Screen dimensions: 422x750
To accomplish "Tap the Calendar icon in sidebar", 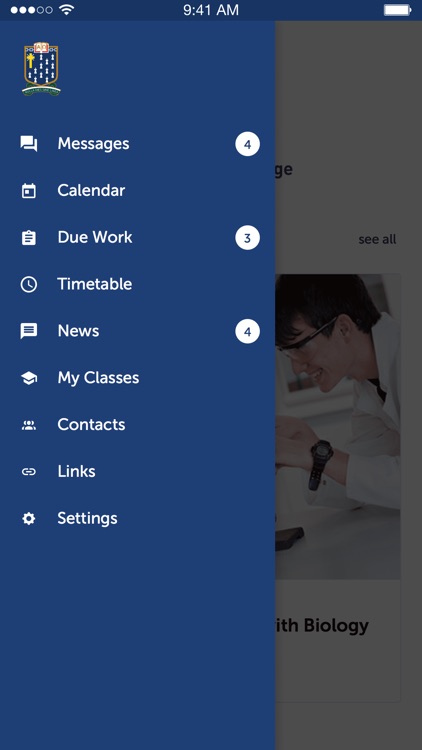I will [29, 191].
